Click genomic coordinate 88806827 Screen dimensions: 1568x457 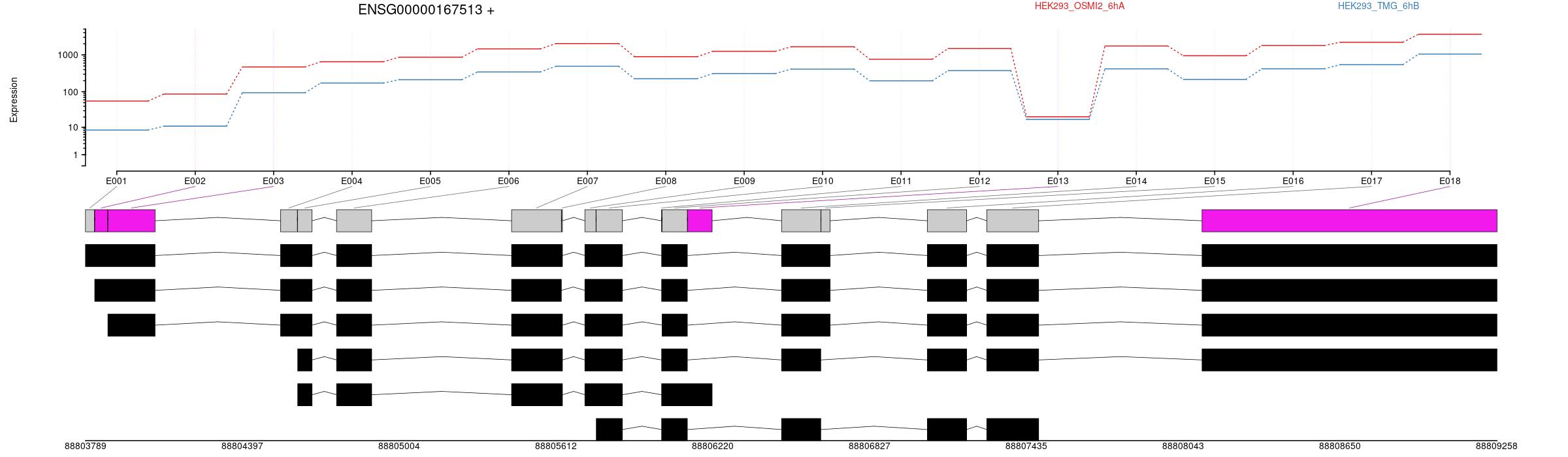870,447
